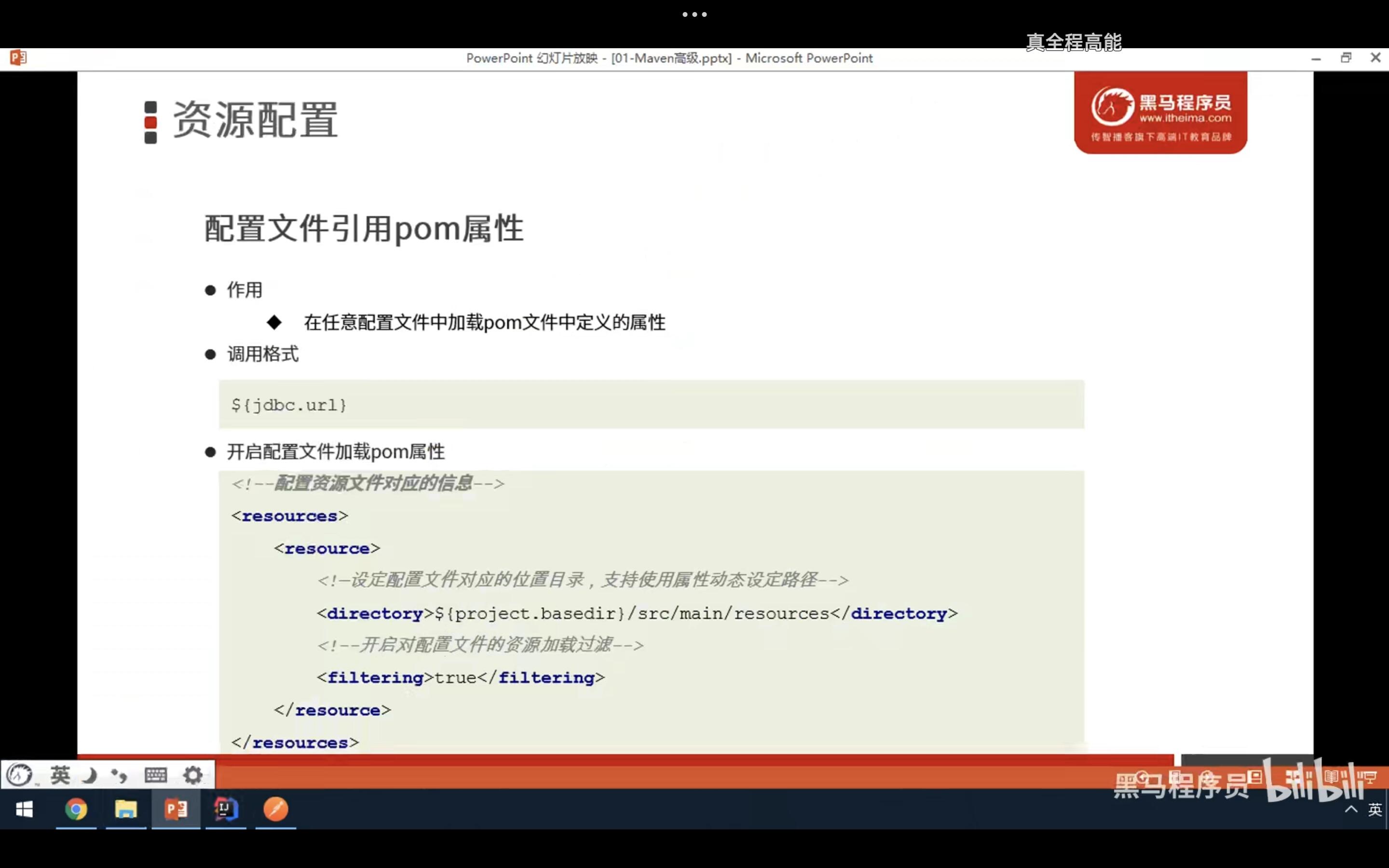Open Google Chrome from the taskbar

tap(76, 809)
